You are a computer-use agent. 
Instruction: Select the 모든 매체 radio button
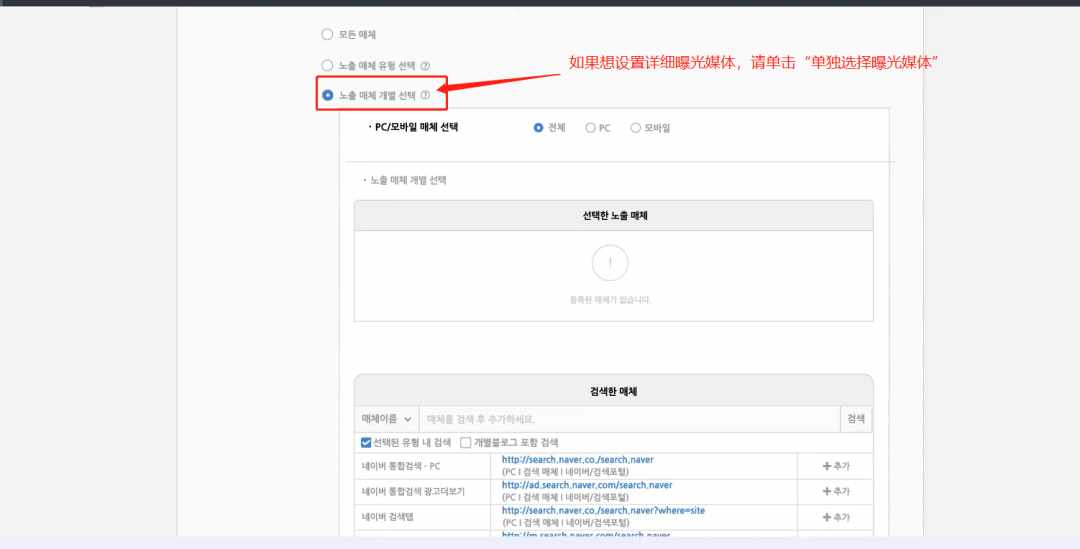[x=327, y=34]
